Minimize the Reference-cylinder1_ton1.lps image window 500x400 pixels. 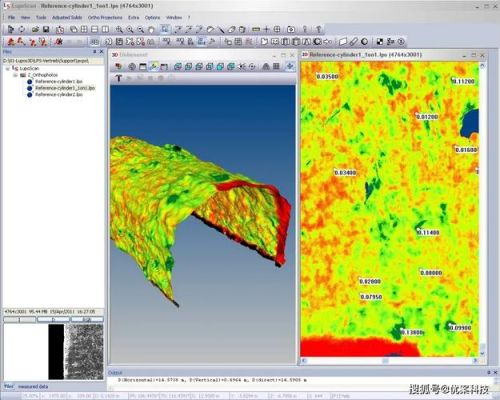pyautogui.click(x=464, y=55)
